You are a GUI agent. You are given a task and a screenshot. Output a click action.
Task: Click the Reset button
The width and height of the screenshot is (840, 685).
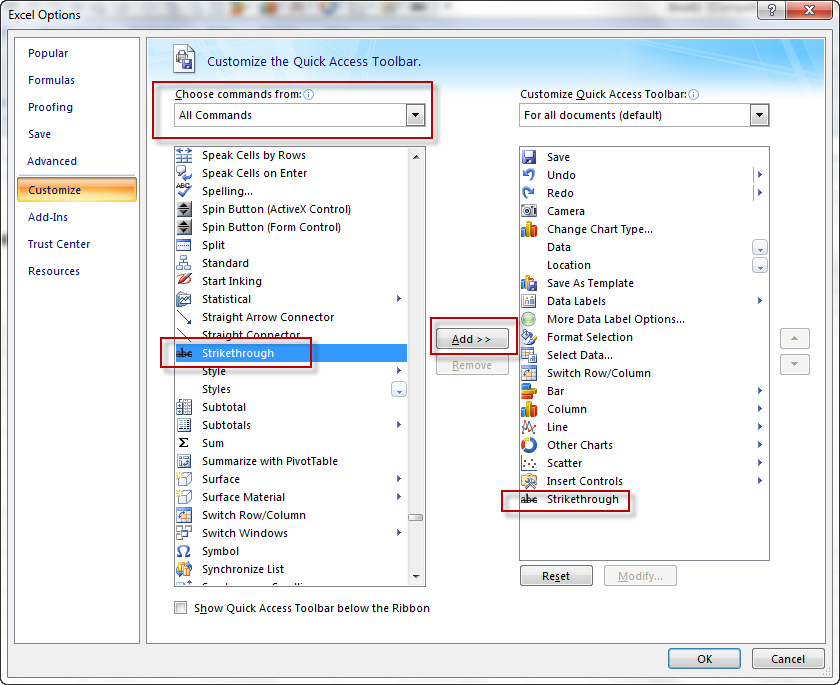[x=556, y=576]
